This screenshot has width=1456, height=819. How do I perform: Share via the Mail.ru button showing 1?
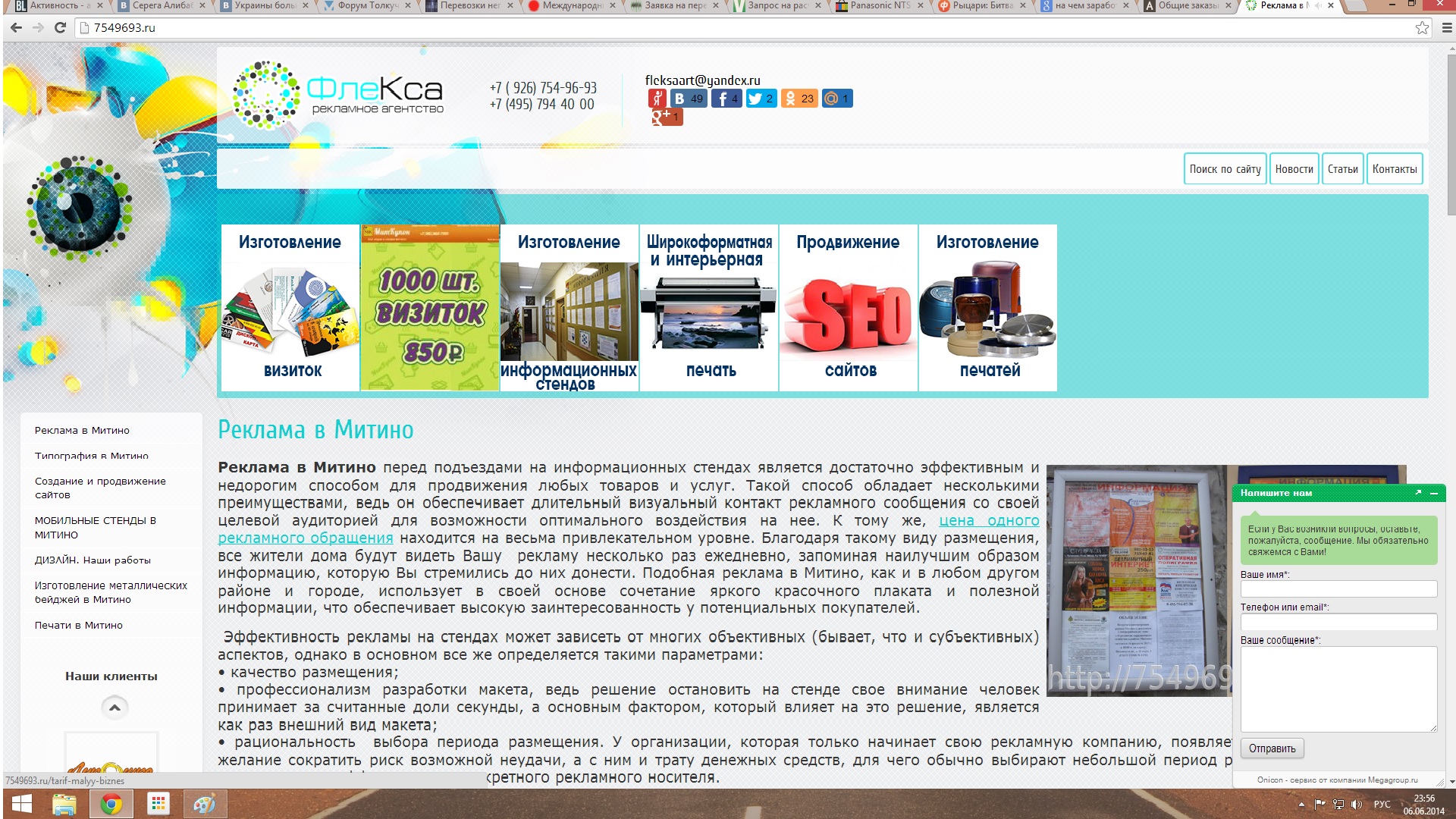(837, 99)
